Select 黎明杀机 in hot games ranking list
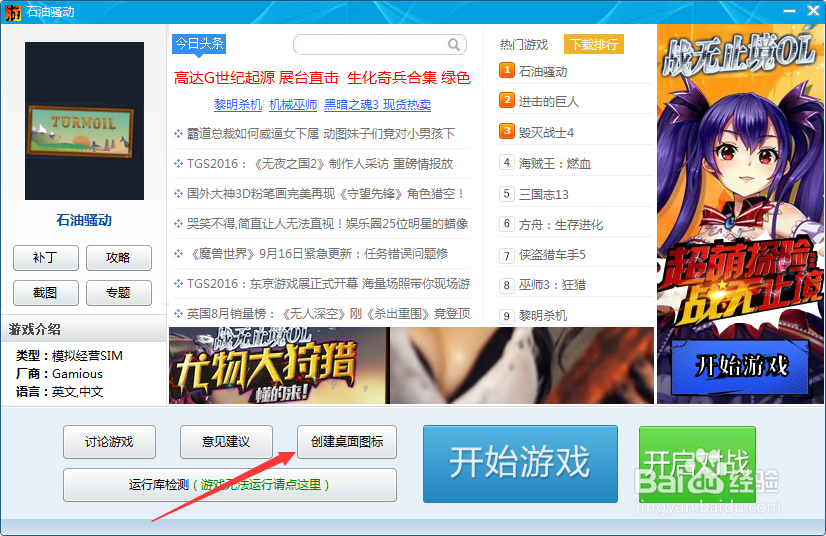This screenshot has height=536, width=826. click(x=543, y=316)
